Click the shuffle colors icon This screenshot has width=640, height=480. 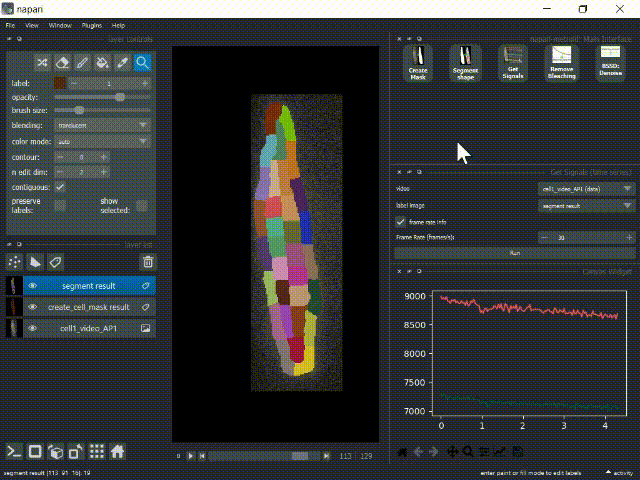point(42,63)
